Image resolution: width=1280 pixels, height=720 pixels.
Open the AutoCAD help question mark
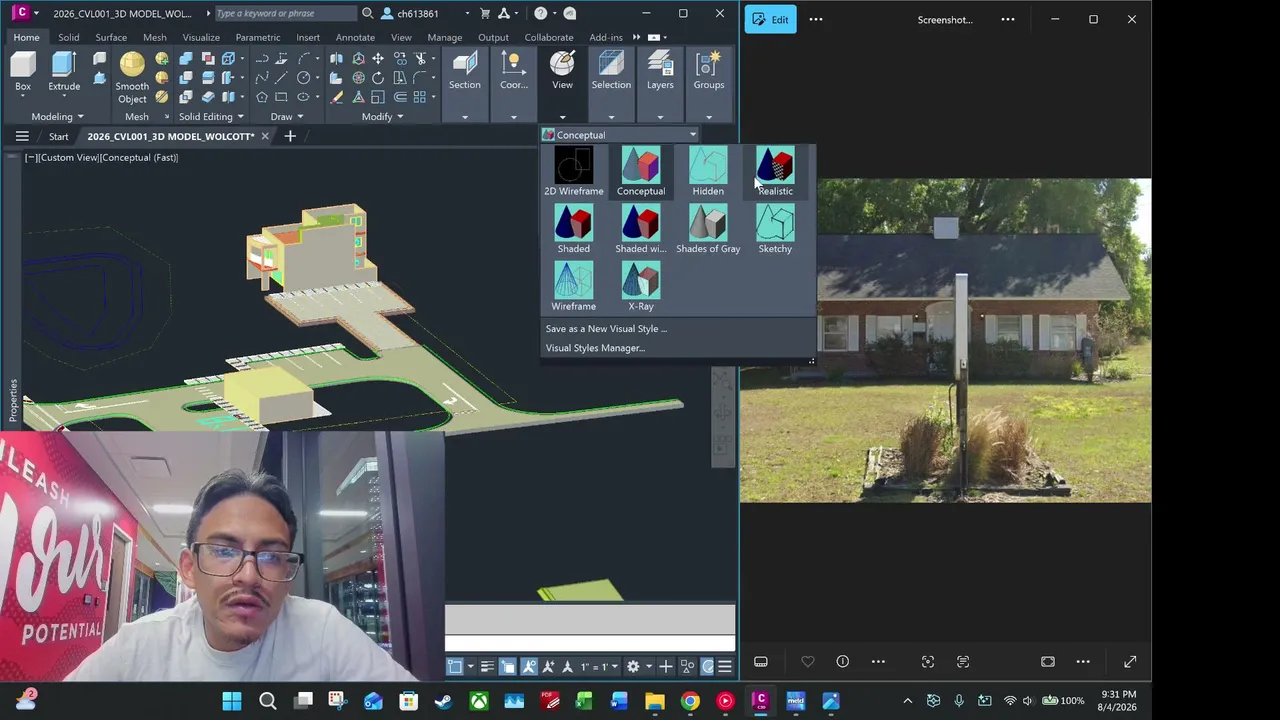541,14
